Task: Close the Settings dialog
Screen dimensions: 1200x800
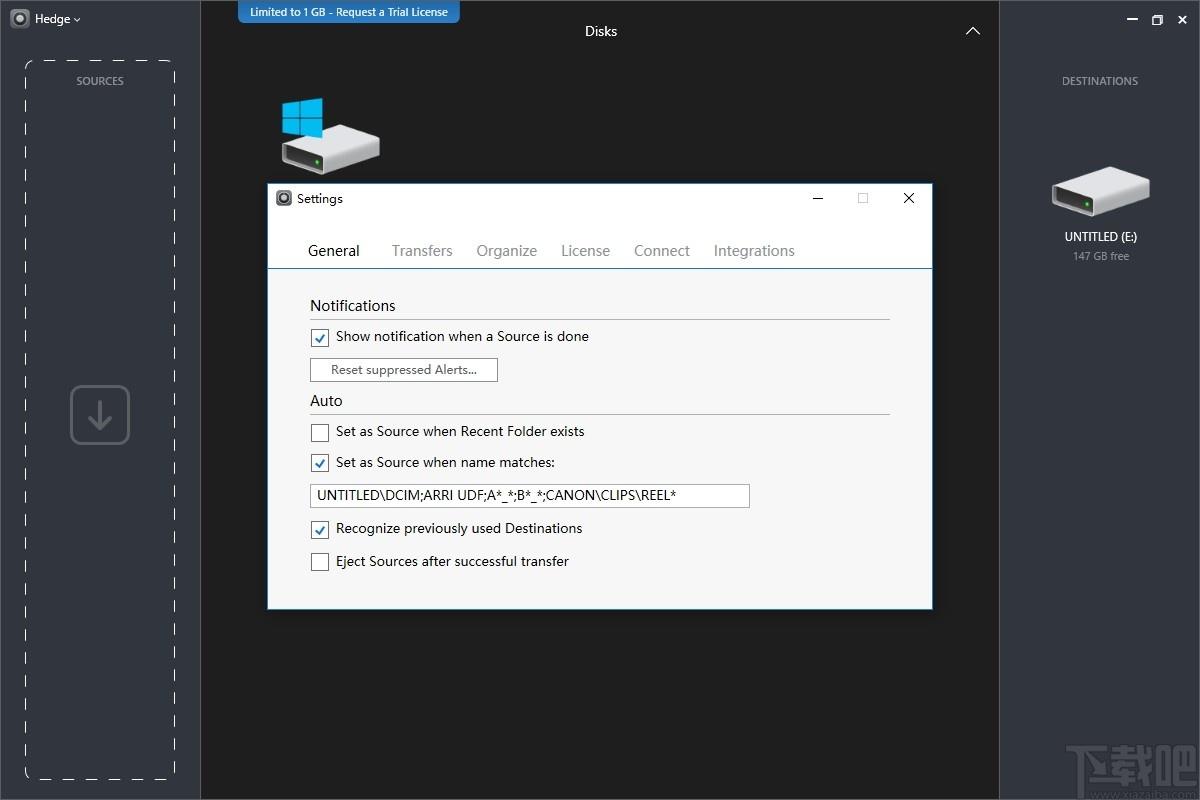Action: (909, 198)
